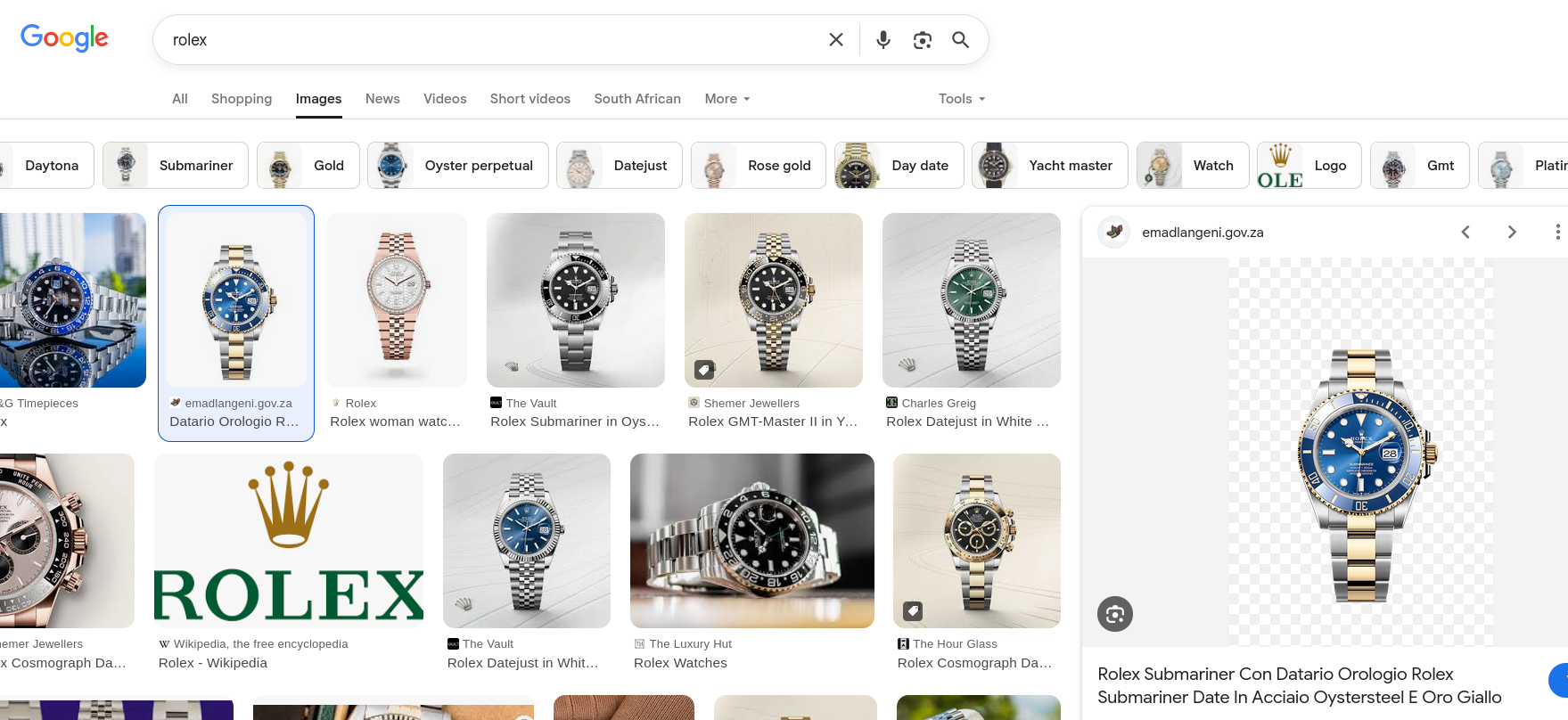The image size is (1568, 720).
Task: Switch to the Shopping tab
Action: [242, 99]
